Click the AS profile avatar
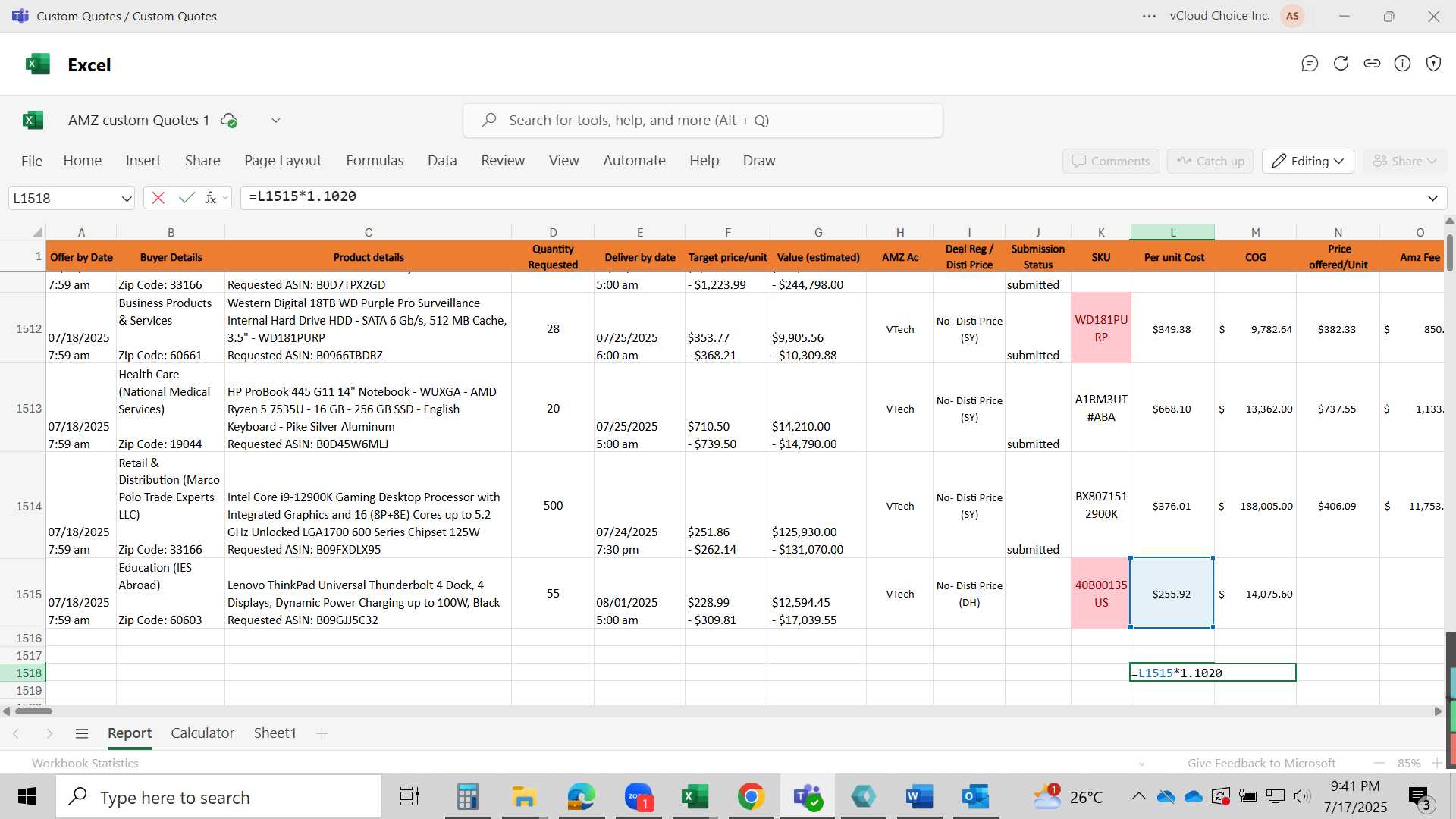Image resolution: width=1456 pixels, height=819 pixels. pos(1292,16)
